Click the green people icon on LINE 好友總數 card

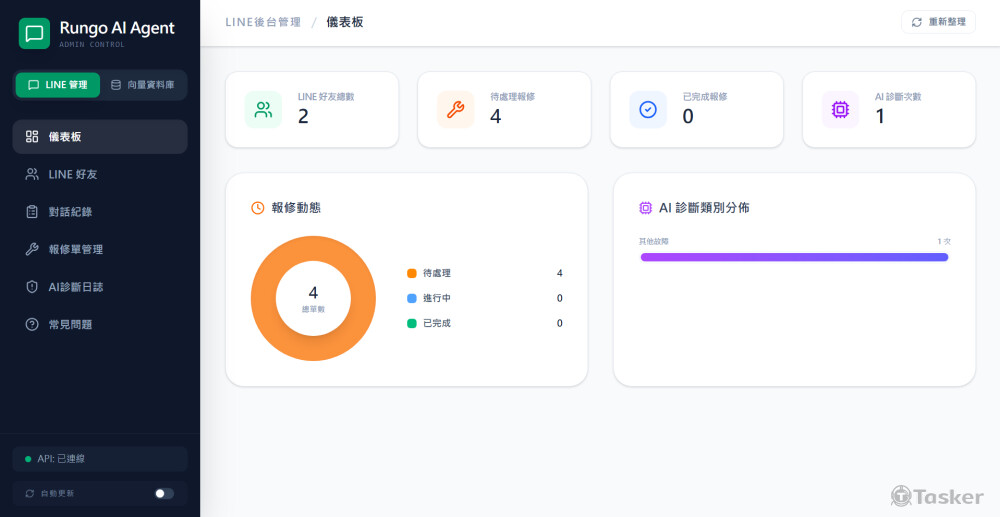(263, 110)
